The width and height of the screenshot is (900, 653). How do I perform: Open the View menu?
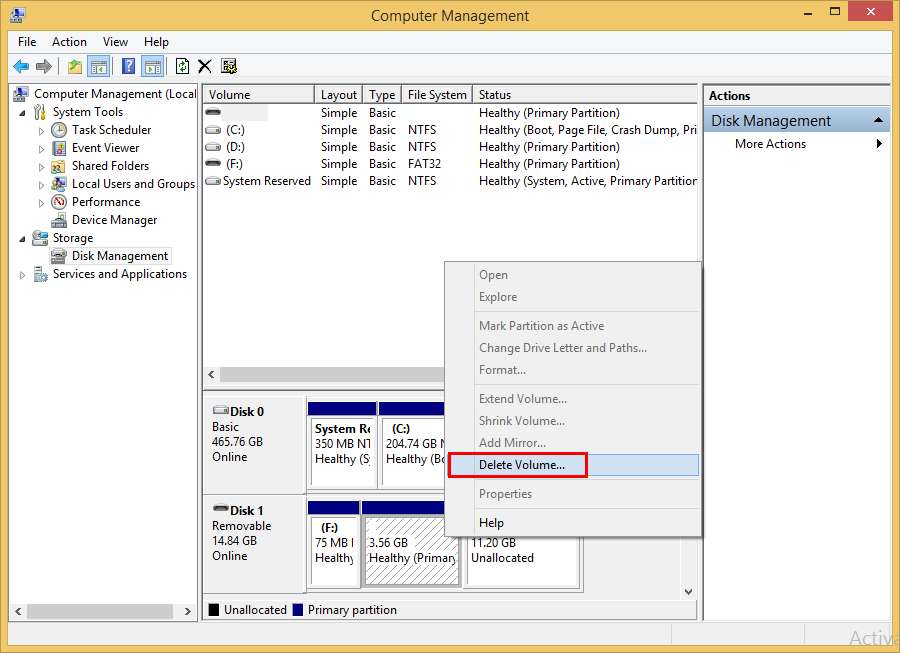(115, 42)
